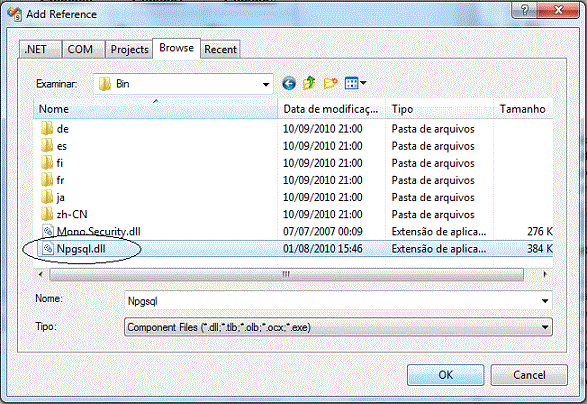Sort by Data de modificação column header
The height and width of the screenshot is (404, 587).
pos(331,109)
